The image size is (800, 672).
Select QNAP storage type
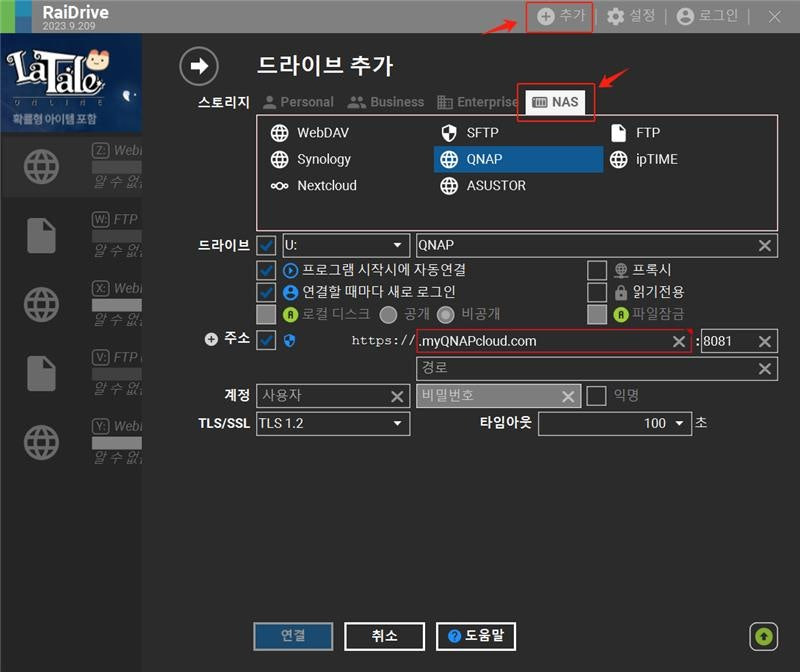click(518, 159)
